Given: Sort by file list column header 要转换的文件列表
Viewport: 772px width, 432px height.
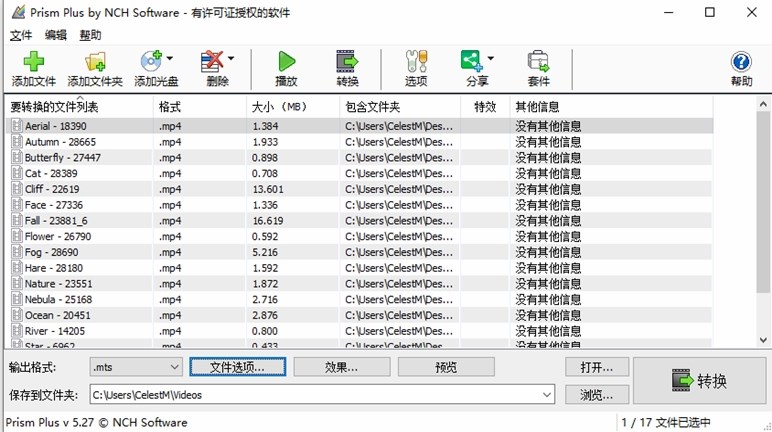Looking at the screenshot, I should point(79,107).
